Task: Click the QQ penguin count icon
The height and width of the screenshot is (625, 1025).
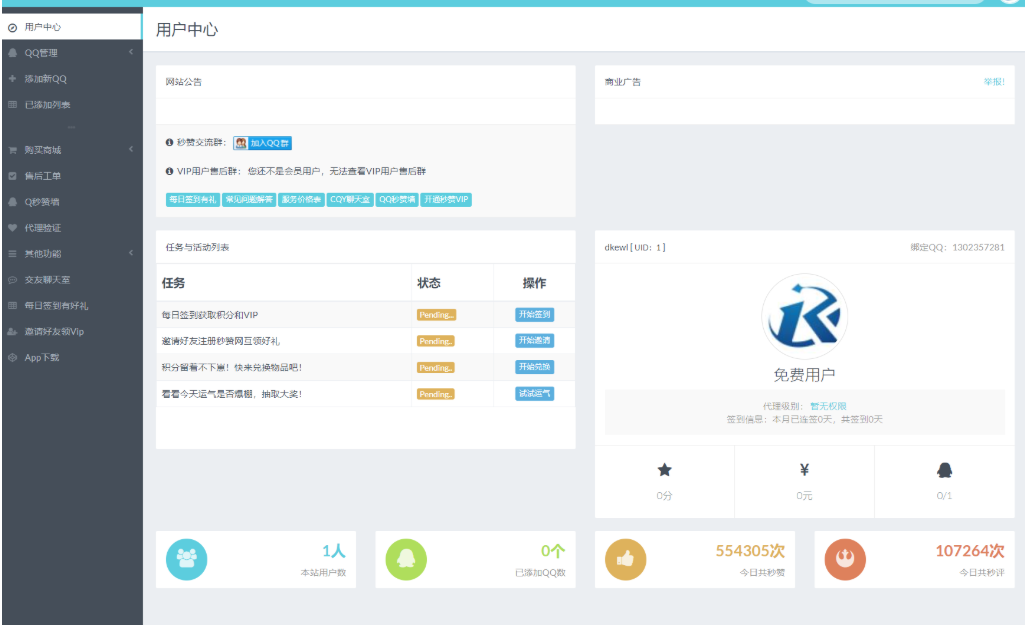Action: click(x=944, y=470)
